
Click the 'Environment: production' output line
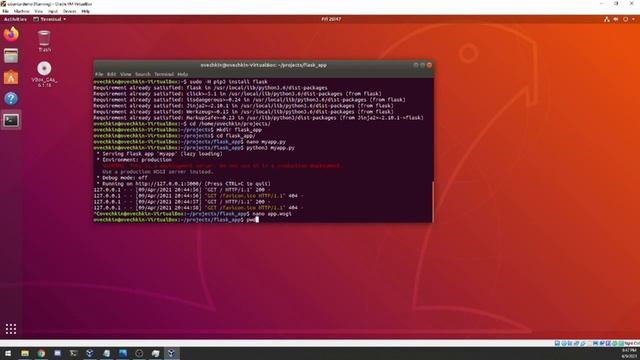click(134, 160)
